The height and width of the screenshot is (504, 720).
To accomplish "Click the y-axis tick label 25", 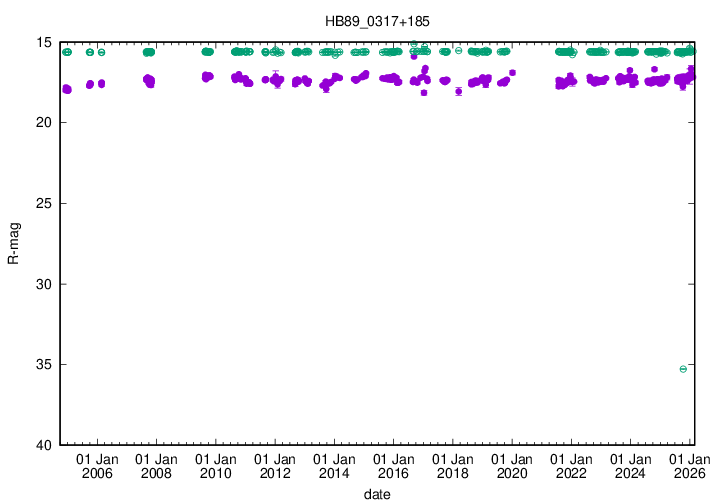I will click(44, 204).
